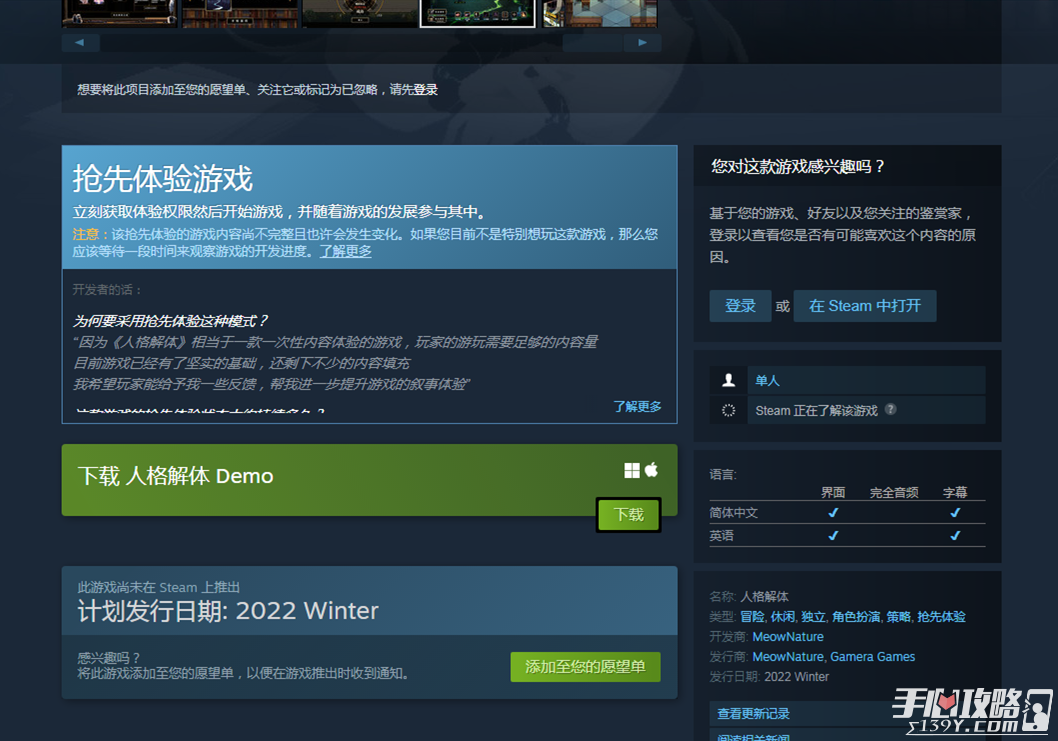Select the highlighted fourth screenshot thumbnail

pyautogui.click(x=478, y=13)
